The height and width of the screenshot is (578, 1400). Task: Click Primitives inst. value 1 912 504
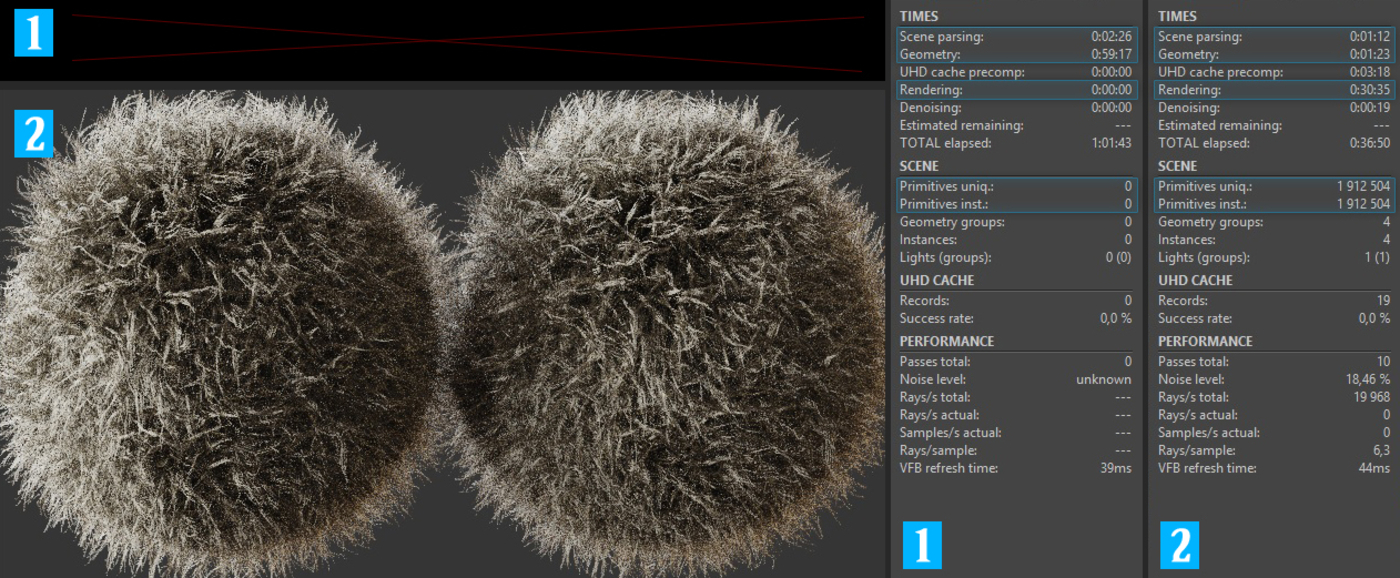point(1363,205)
